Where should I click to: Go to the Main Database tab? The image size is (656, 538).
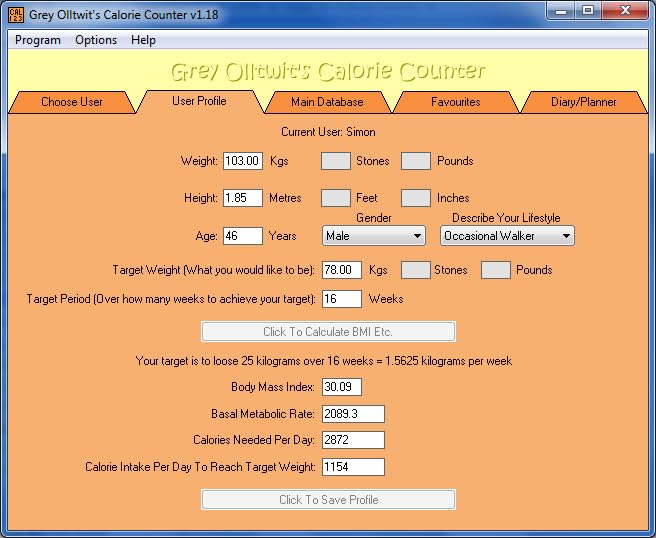327,102
